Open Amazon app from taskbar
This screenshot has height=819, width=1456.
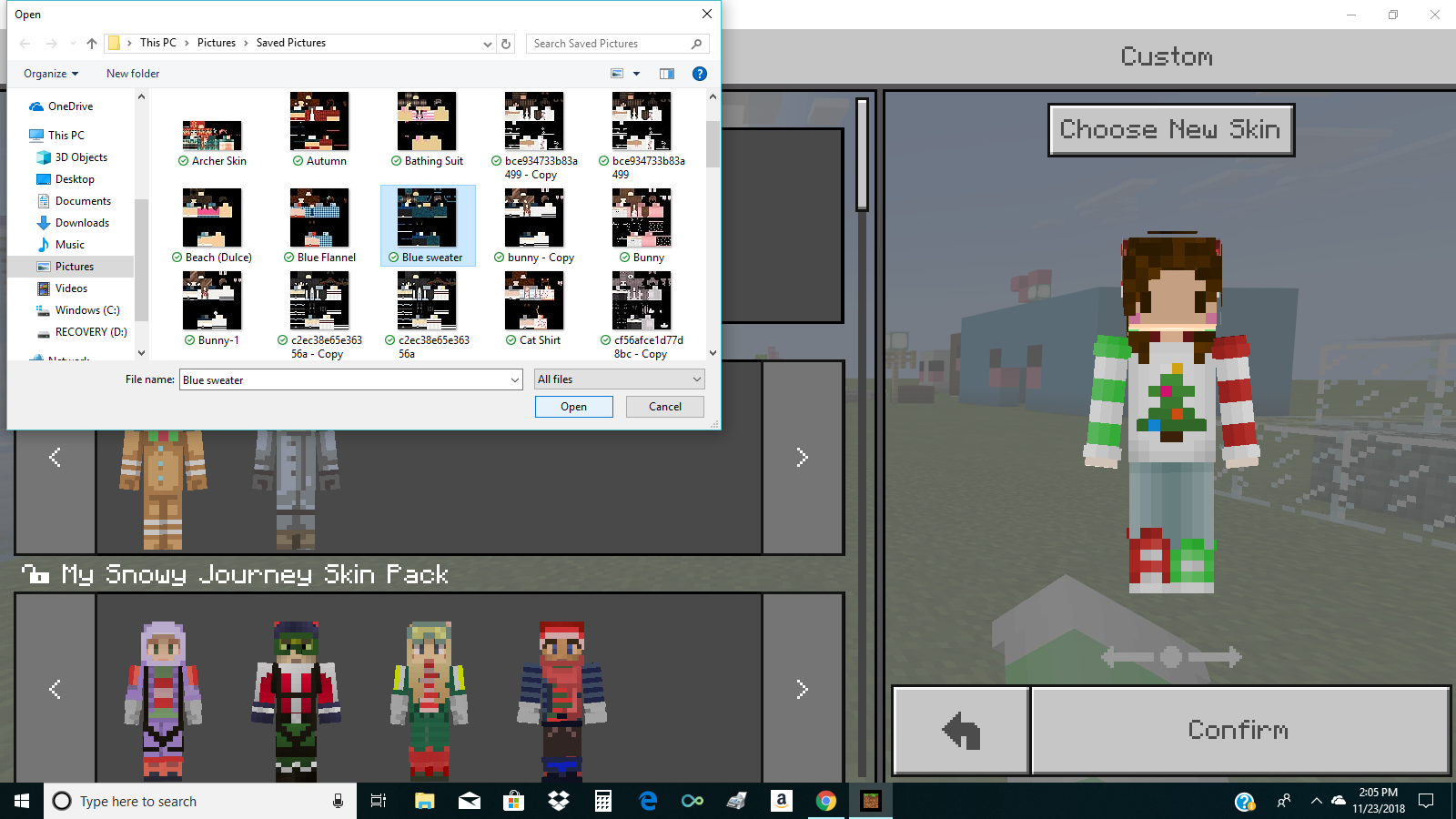tap(782, 801)
